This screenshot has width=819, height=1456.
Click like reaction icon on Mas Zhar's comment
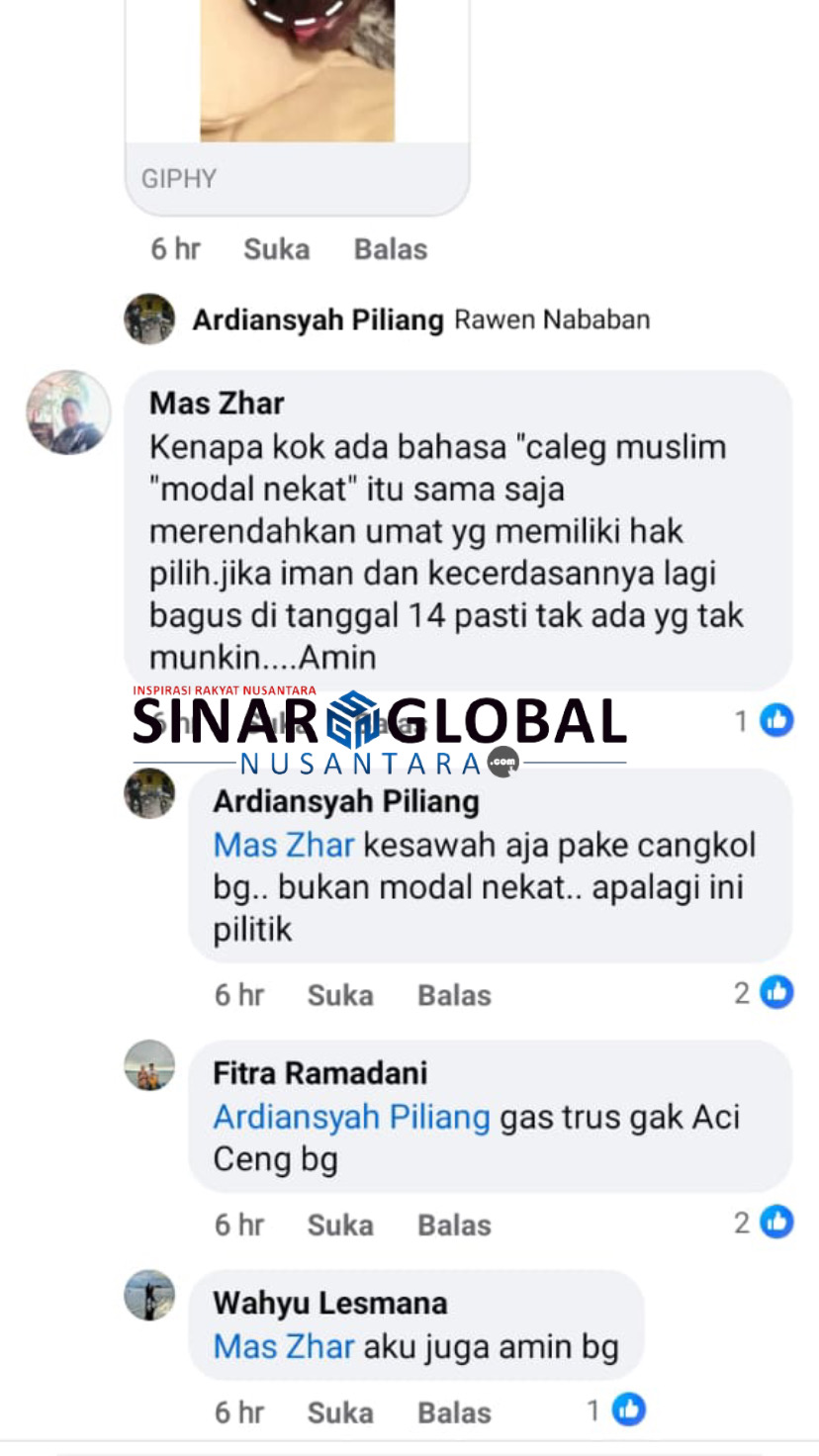pyautogui.click(x=776, y=721)
